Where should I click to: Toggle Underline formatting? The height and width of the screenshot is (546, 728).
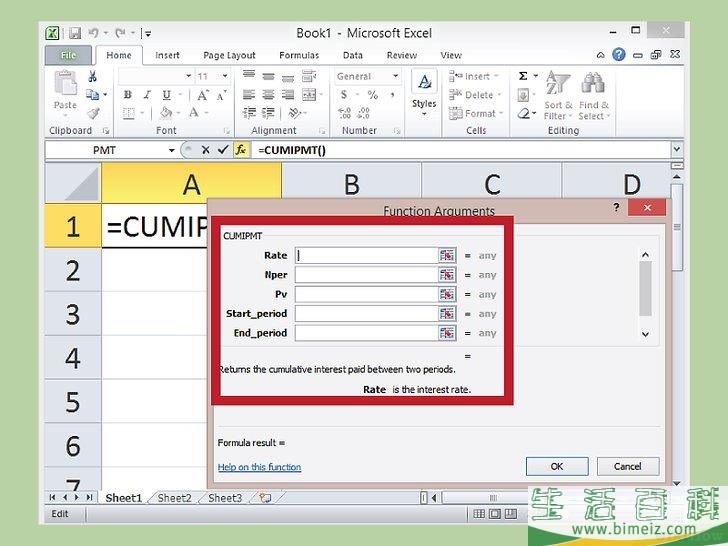coord(166,95)
